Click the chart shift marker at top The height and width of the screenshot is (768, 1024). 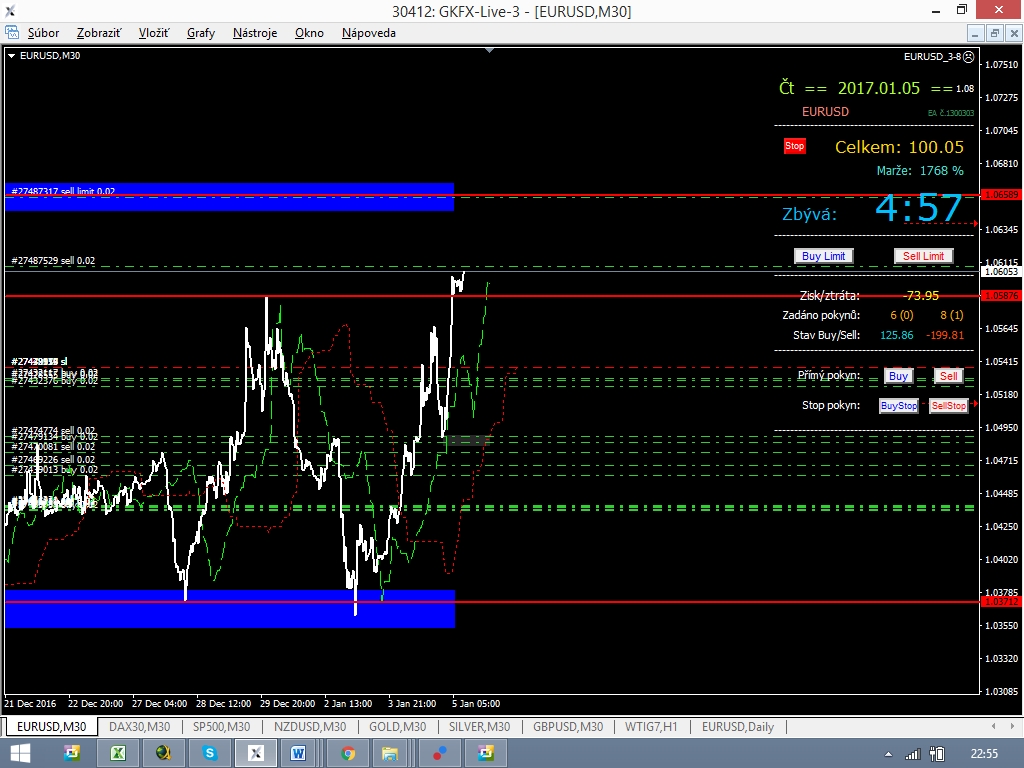coord(488,49)
